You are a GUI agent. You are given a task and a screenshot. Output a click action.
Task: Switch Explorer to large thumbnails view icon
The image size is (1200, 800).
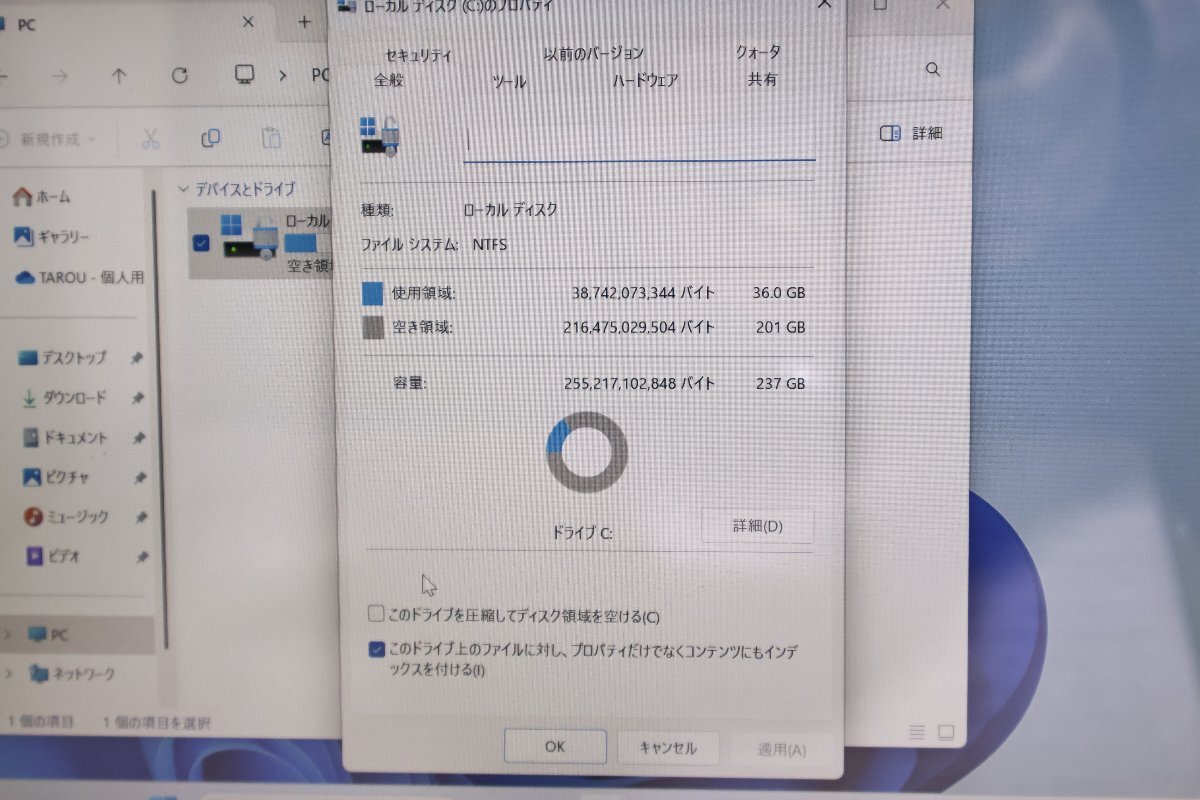946,733
